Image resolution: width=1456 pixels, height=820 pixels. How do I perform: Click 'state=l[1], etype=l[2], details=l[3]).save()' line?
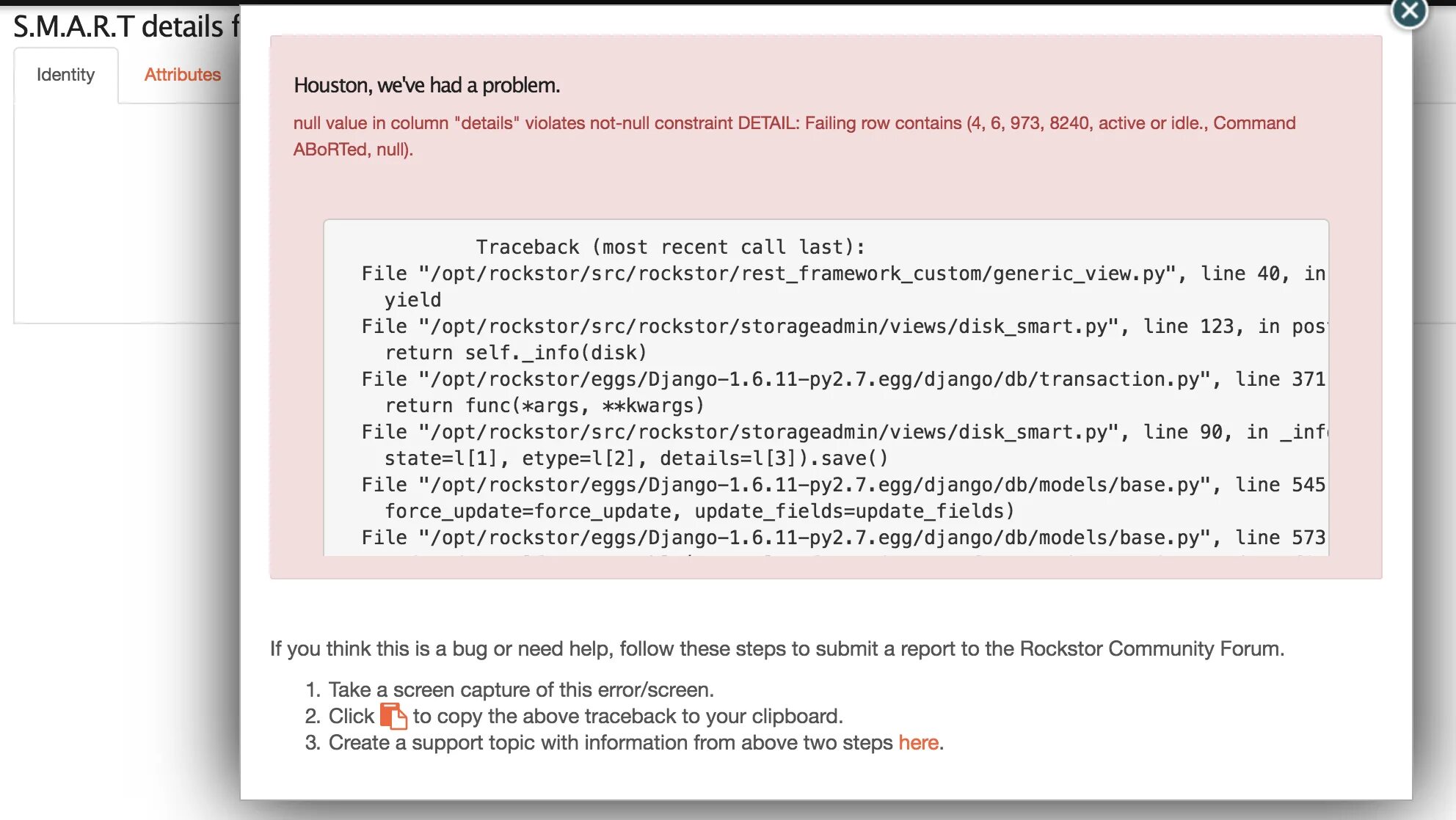pyautogui.click(x=636, y=458)
